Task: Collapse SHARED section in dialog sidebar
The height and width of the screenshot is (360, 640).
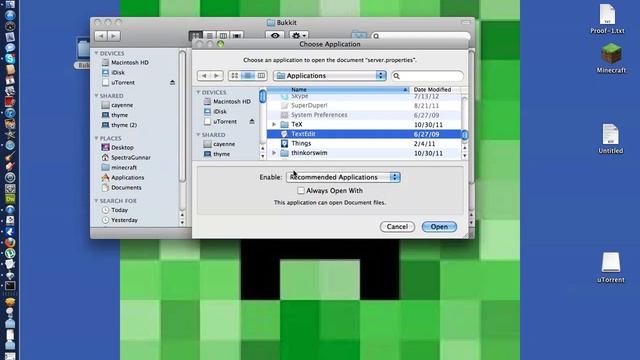Action: [199, 135]
